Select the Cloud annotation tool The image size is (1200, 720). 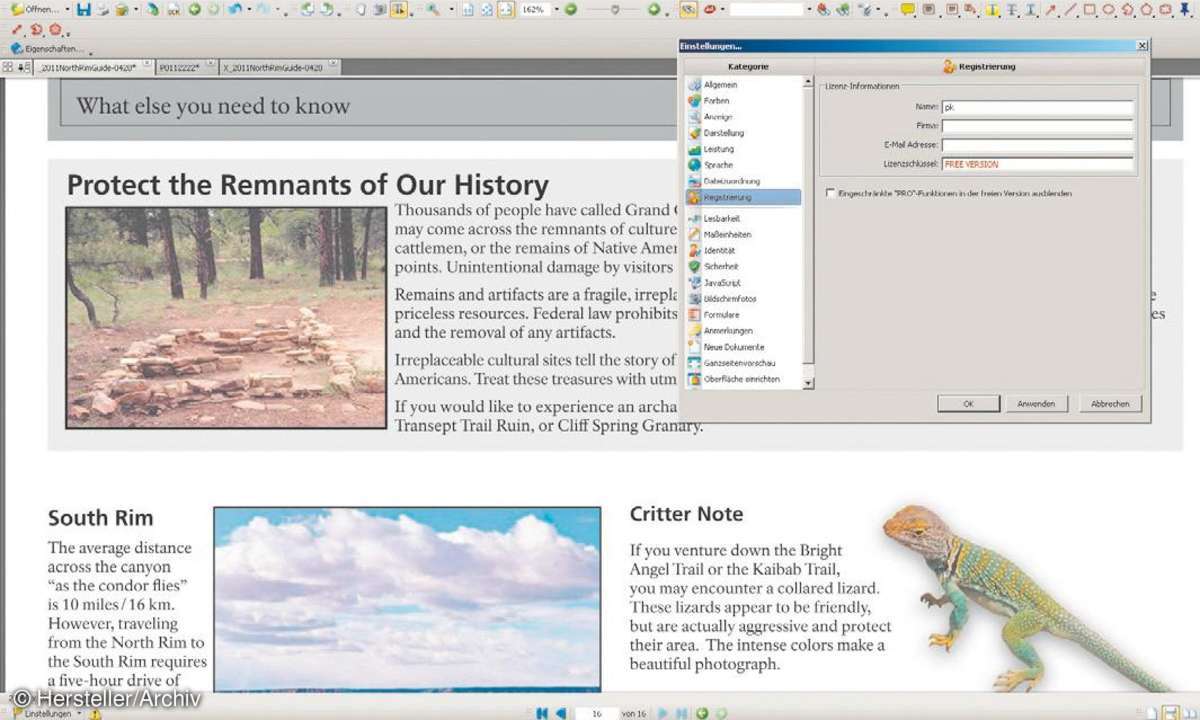[x=1165, y=9]
